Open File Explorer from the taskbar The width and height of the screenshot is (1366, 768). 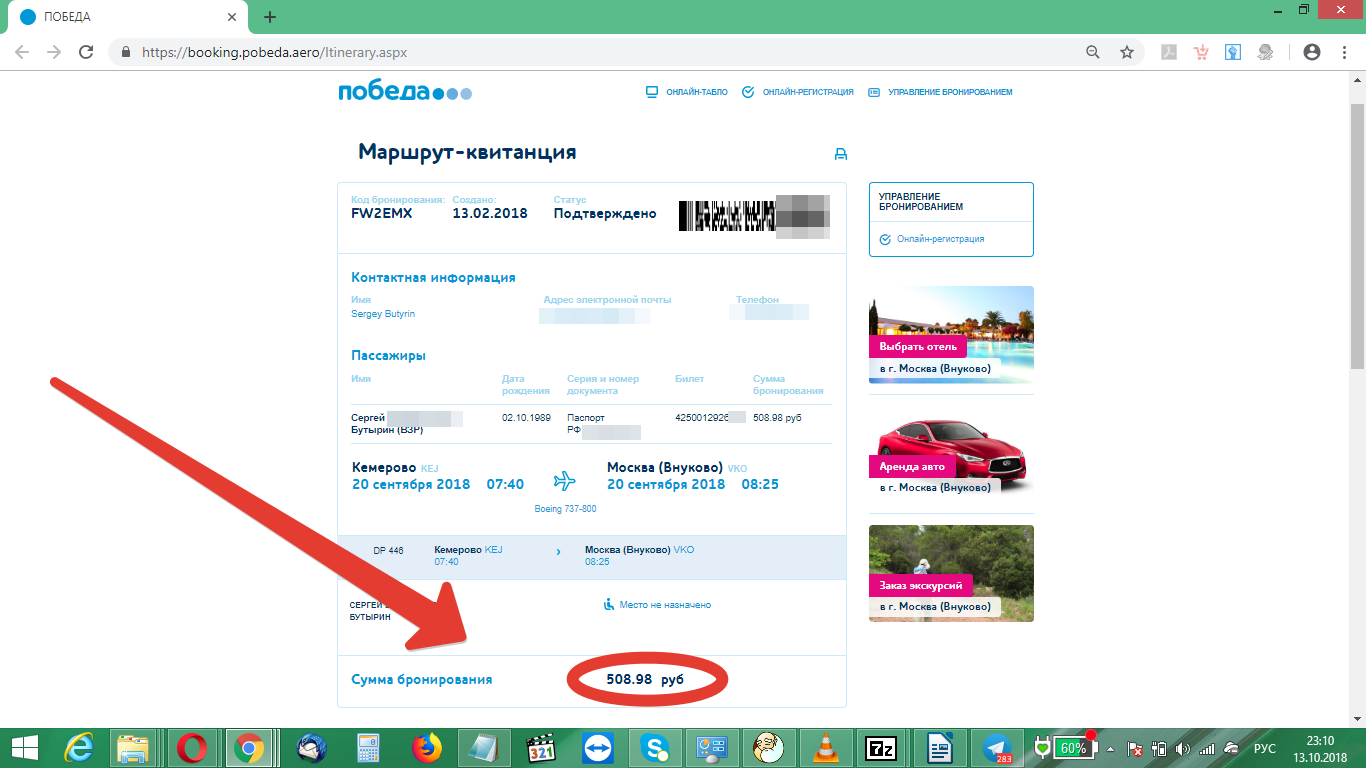[134, 748]
